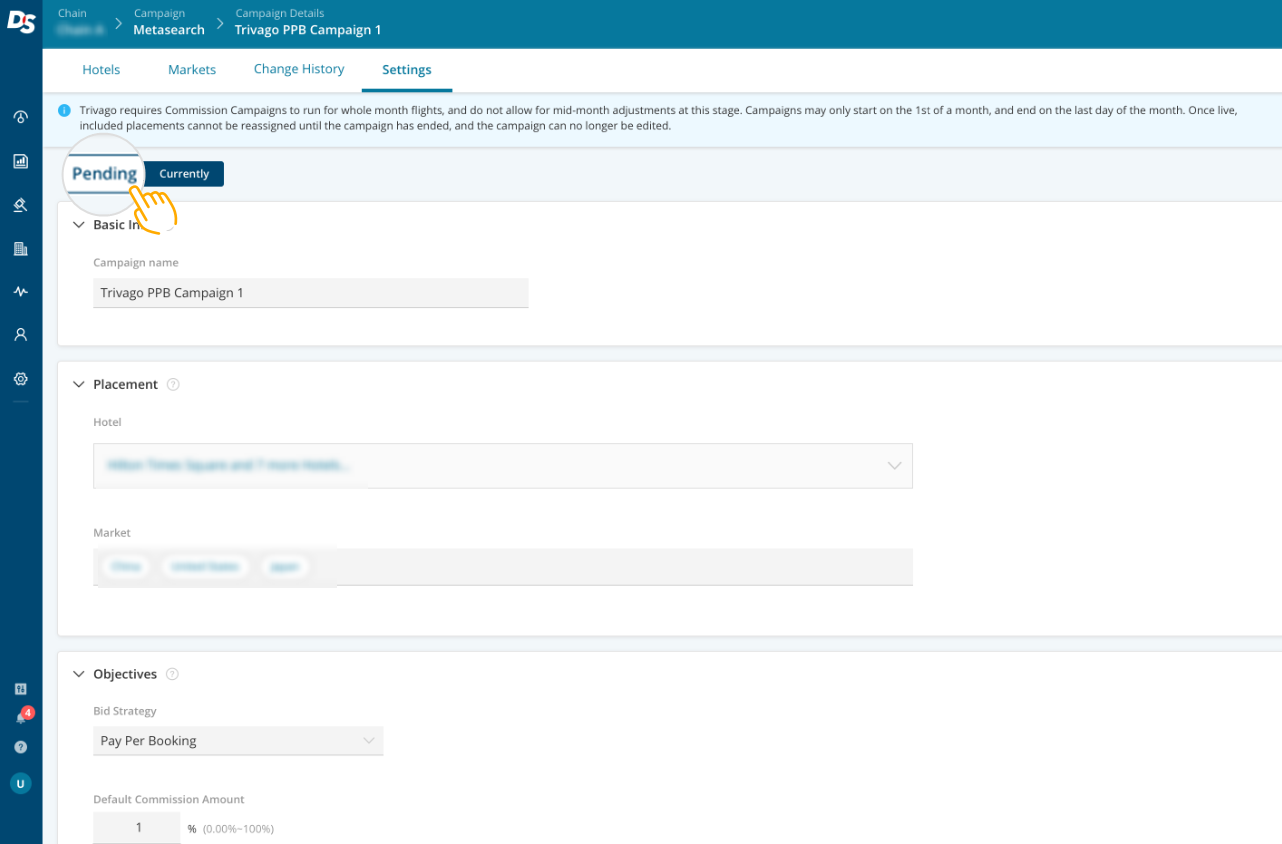The image size is (1282, 844).
Task: Open the chart reports icon in sidebar
Action: click(x=20, y=161)
